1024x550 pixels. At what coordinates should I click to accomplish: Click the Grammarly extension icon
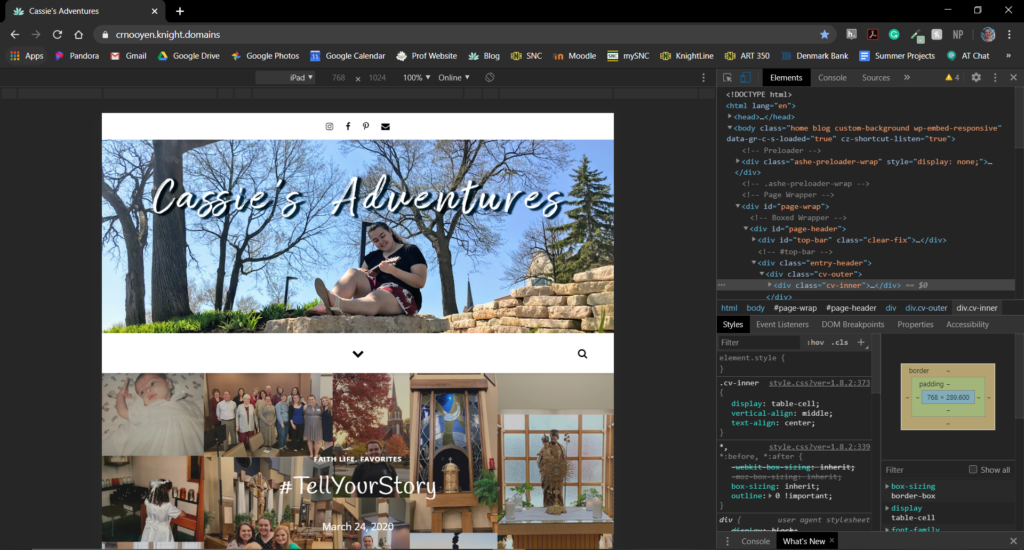[893, 34]
